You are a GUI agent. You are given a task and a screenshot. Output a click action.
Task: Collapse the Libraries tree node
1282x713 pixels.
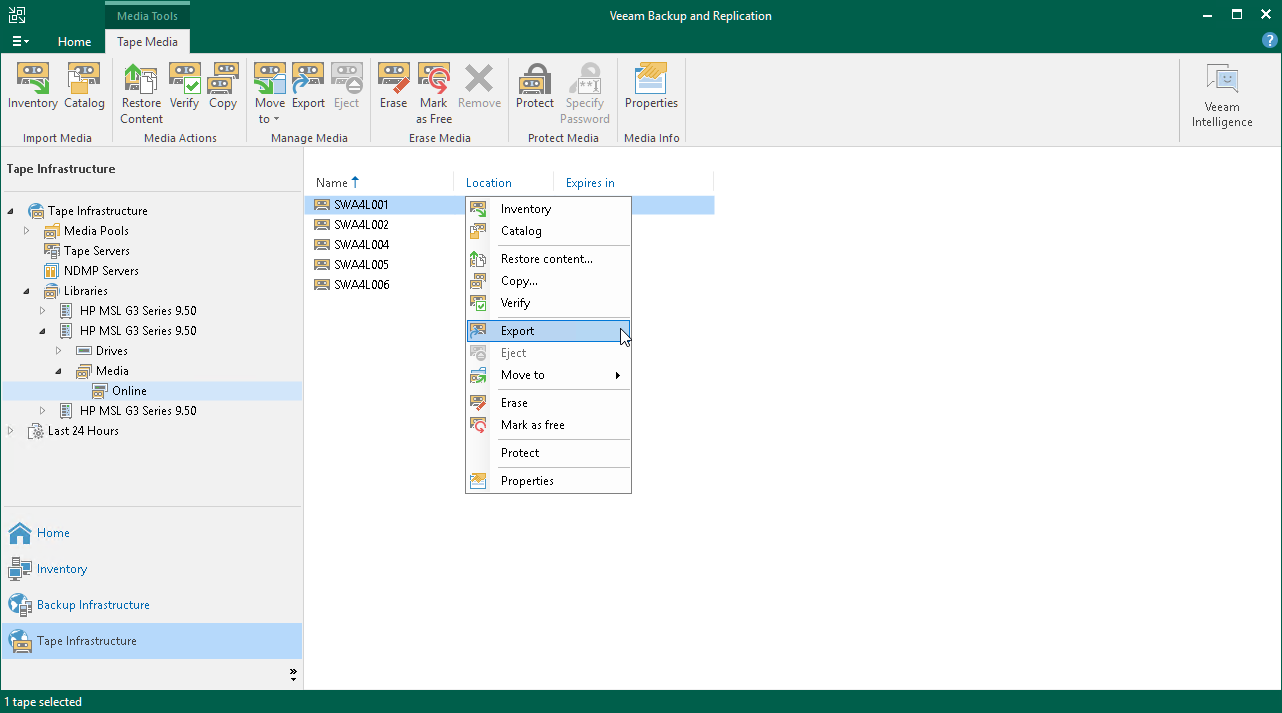[x=27, y=291]
